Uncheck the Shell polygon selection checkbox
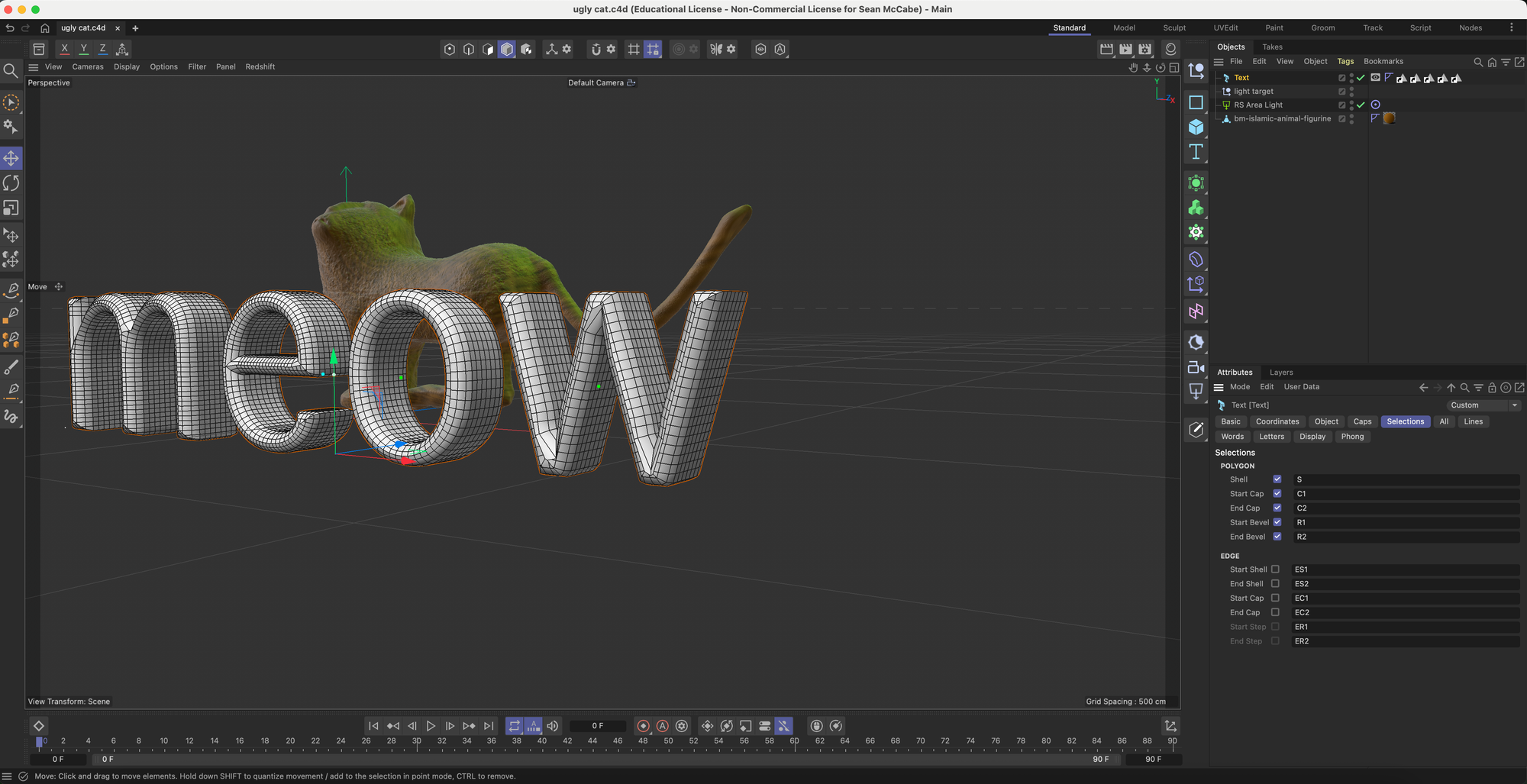Screen dimensions: 1527x784 click(x=1277, y=479)
